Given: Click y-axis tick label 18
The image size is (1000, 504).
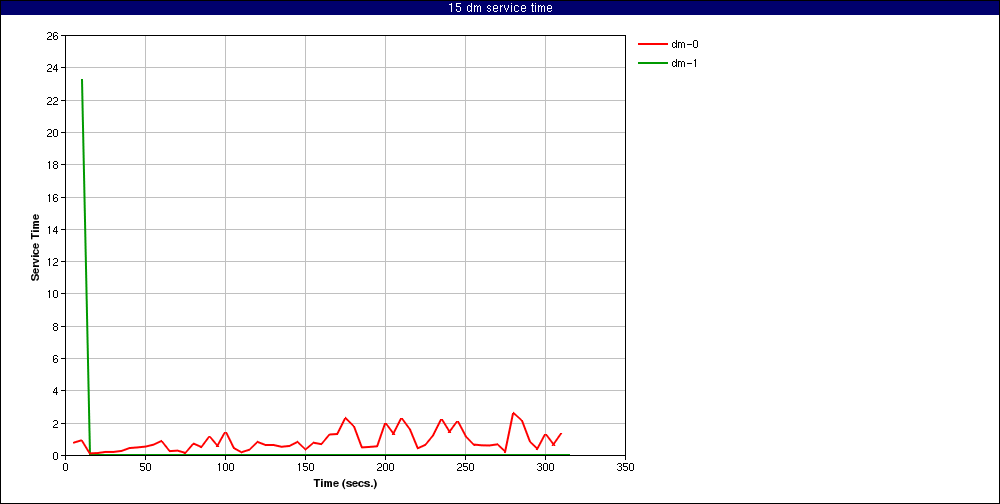Looking at the screenshot, I should [x=52, y=165].
